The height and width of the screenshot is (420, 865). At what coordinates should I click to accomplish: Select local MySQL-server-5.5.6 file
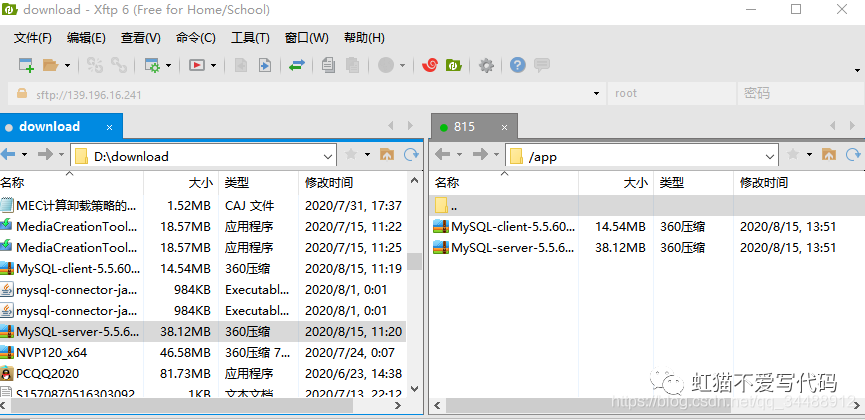pos(203,332)
